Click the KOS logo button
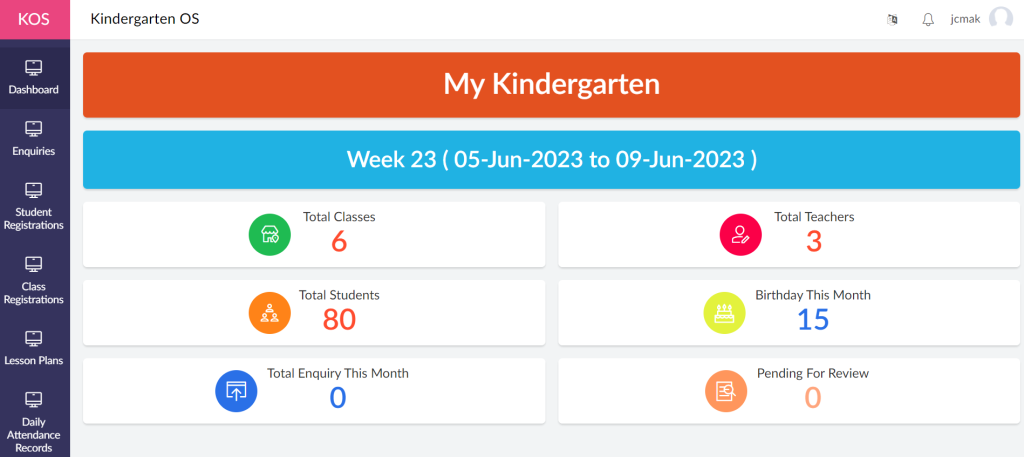 pos(34,19)
